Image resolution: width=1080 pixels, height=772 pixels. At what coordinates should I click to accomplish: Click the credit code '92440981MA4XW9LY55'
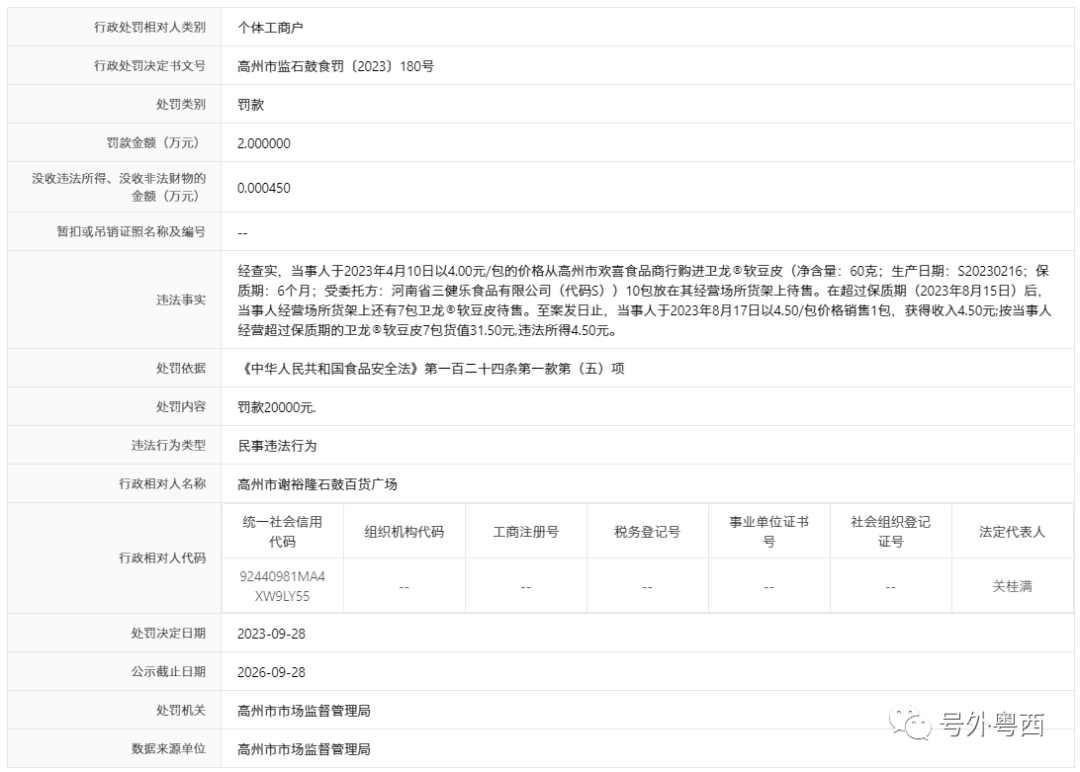(x=282, y=586)
